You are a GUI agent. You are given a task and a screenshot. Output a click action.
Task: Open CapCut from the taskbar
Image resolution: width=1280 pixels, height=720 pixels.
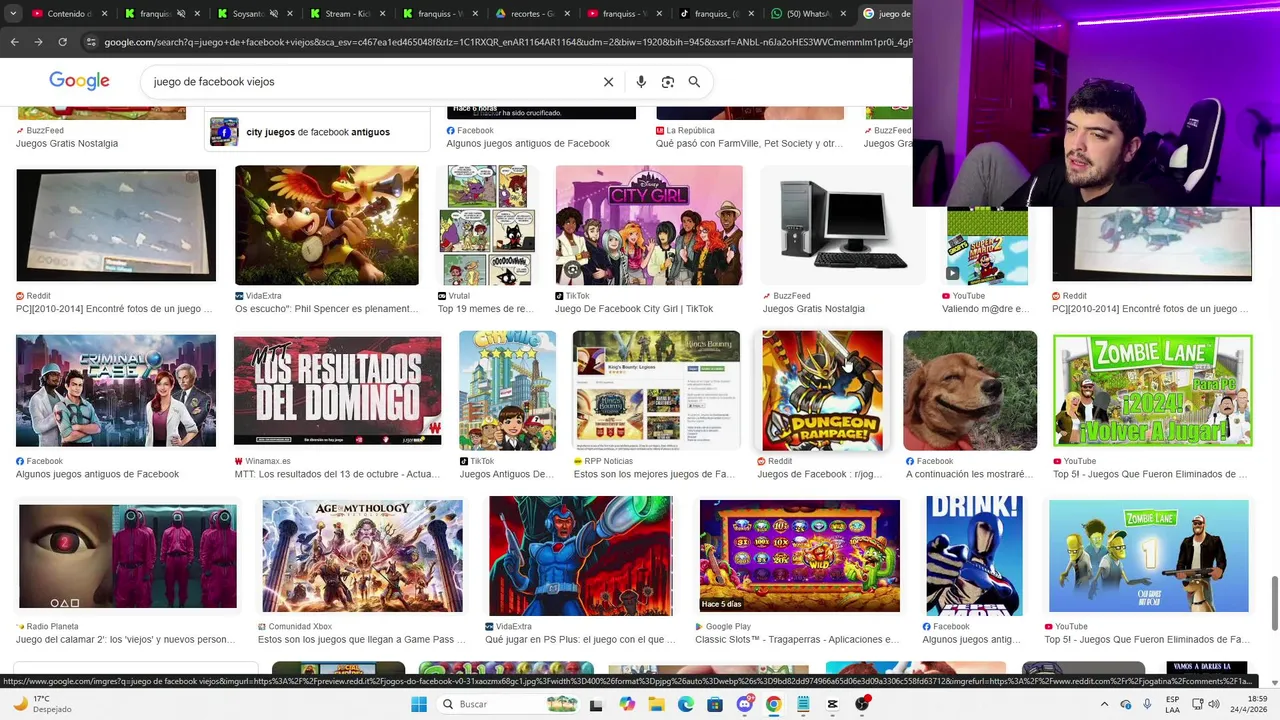coord(833,704)
